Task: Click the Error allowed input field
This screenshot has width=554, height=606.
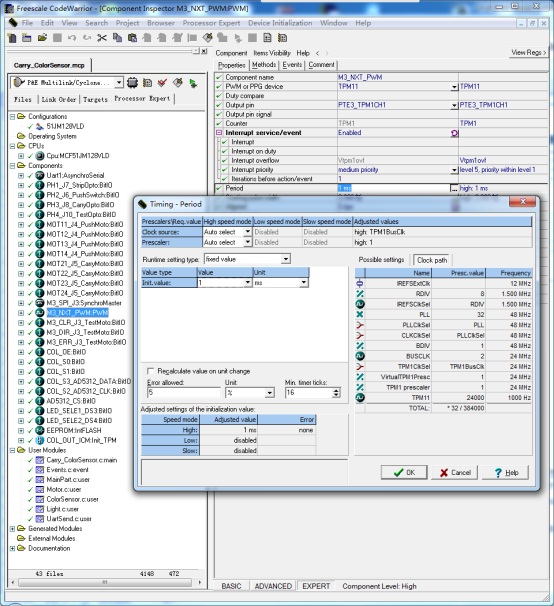Action: (x=184, y=393)
